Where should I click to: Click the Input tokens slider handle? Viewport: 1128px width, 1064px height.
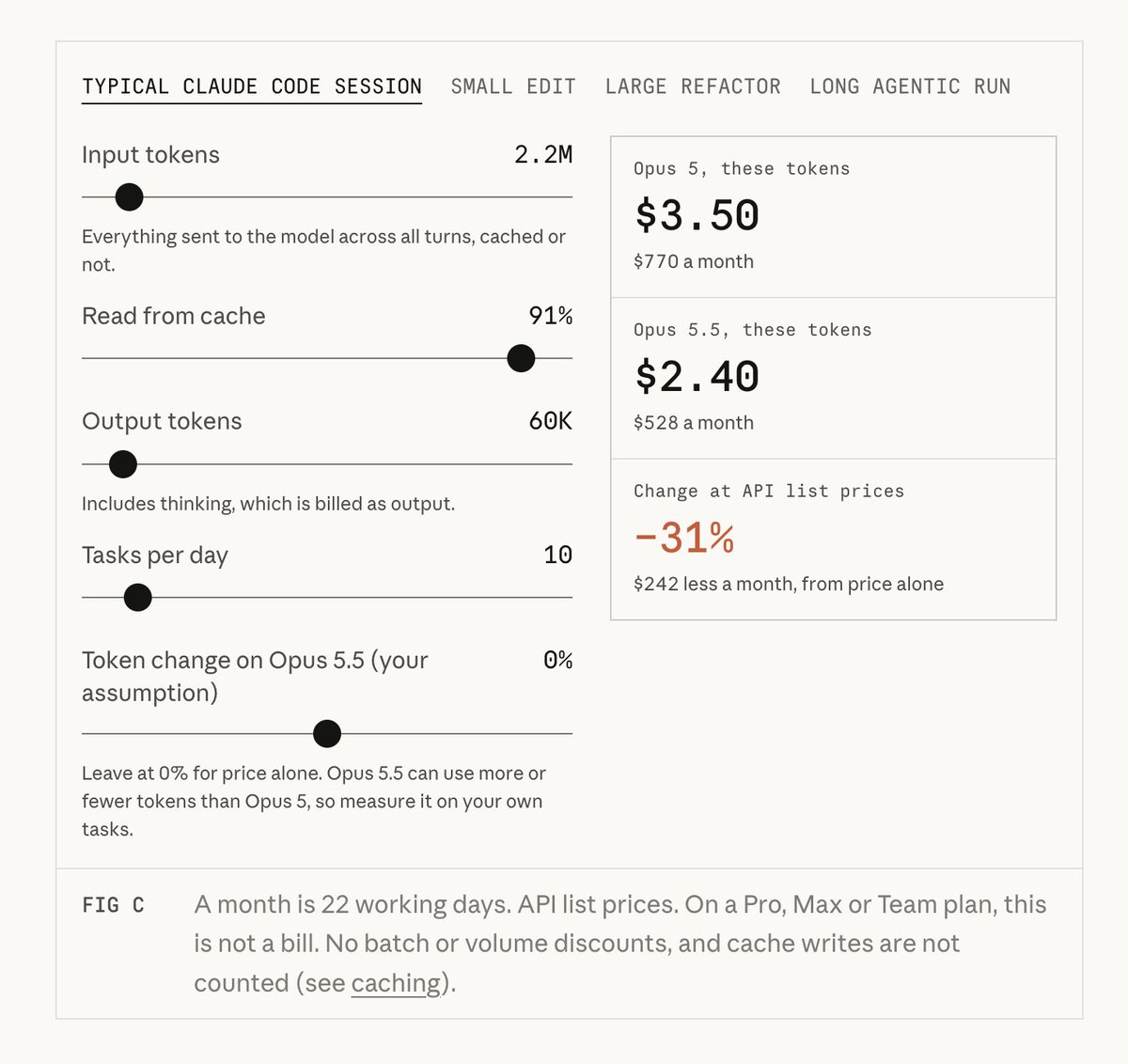(129, 197)
